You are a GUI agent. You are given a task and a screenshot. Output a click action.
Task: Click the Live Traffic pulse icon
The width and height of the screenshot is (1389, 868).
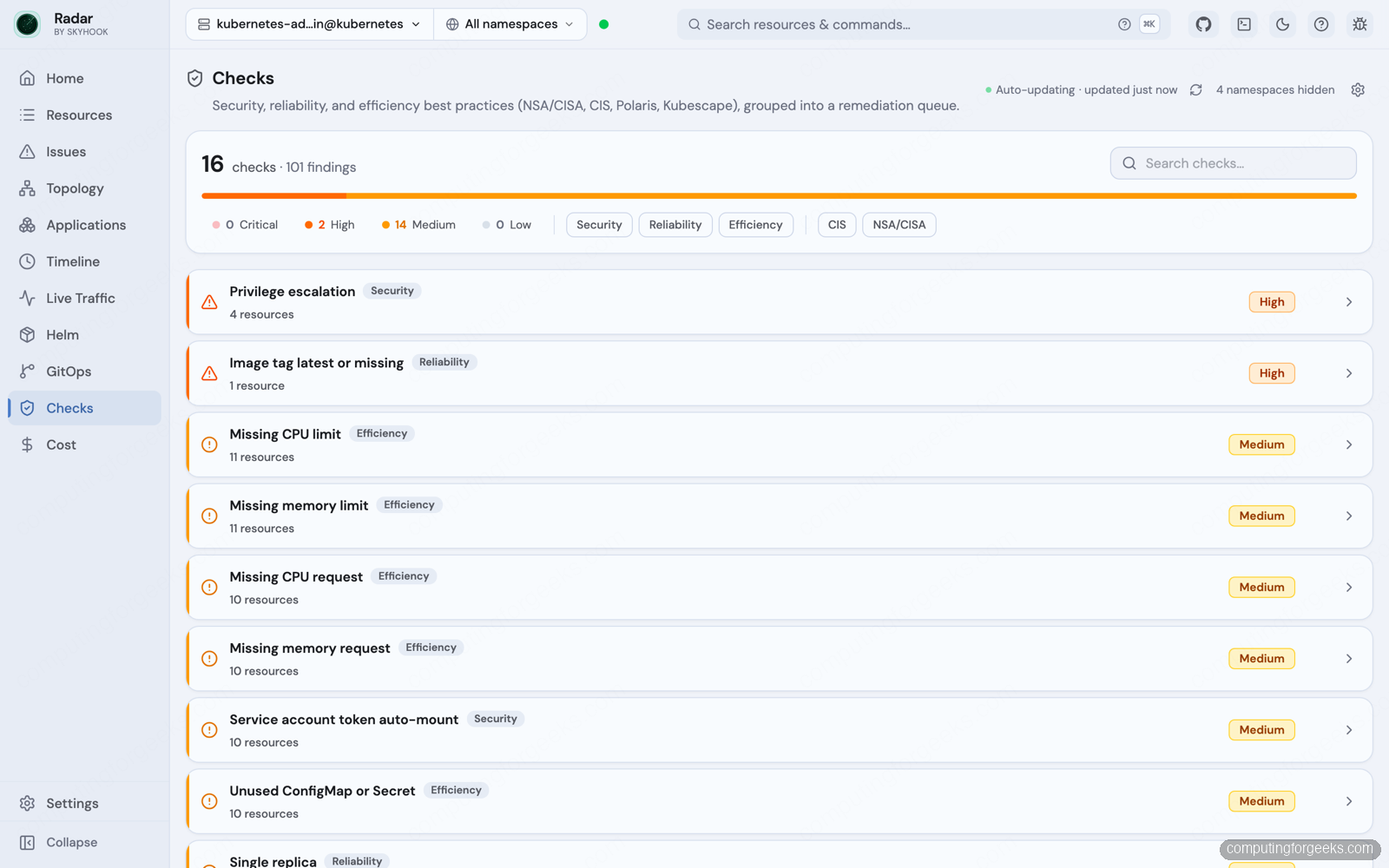click(x=28, y=298)
